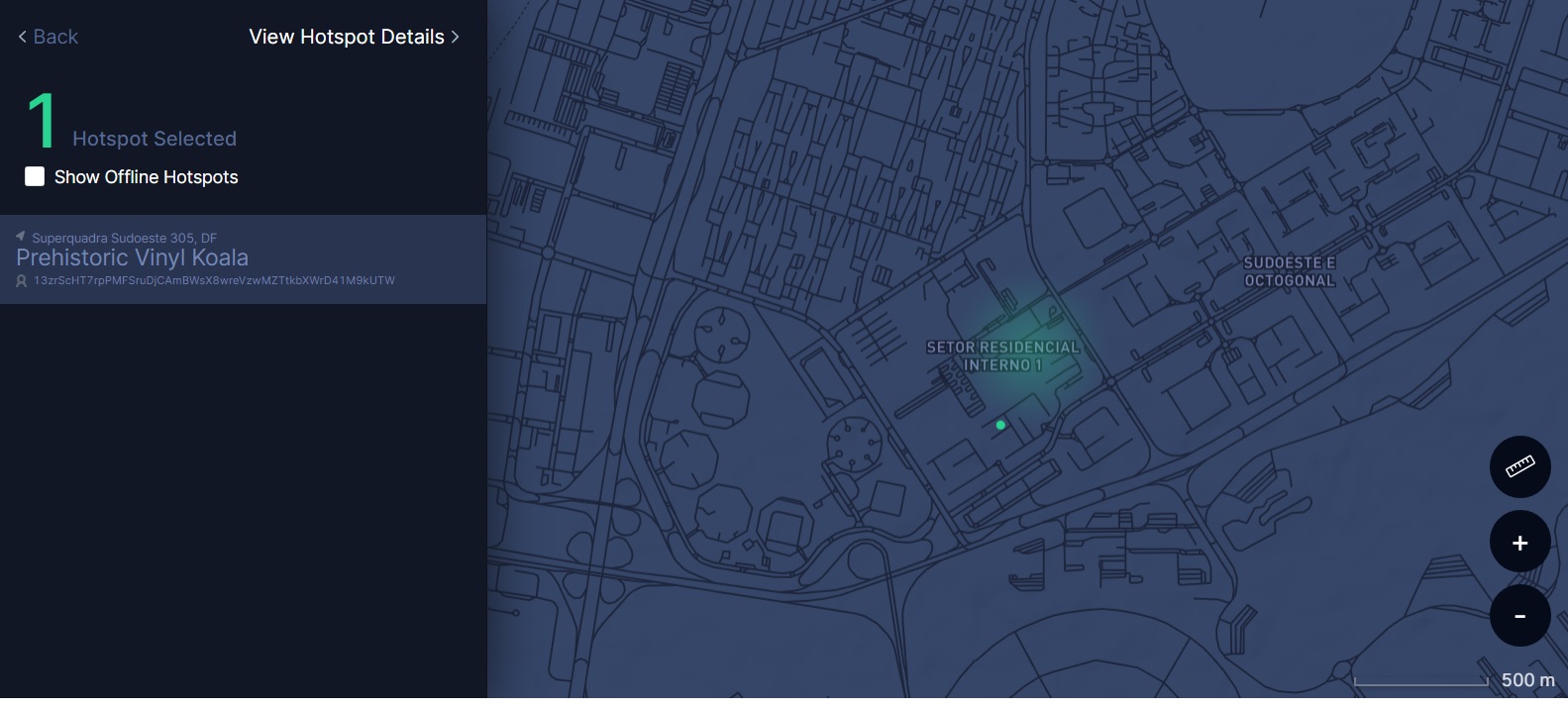Viewport: 1568px width, 711px height.
Task: Go back using the Back link
Action: pyautogui.click(x=48, y=37)
